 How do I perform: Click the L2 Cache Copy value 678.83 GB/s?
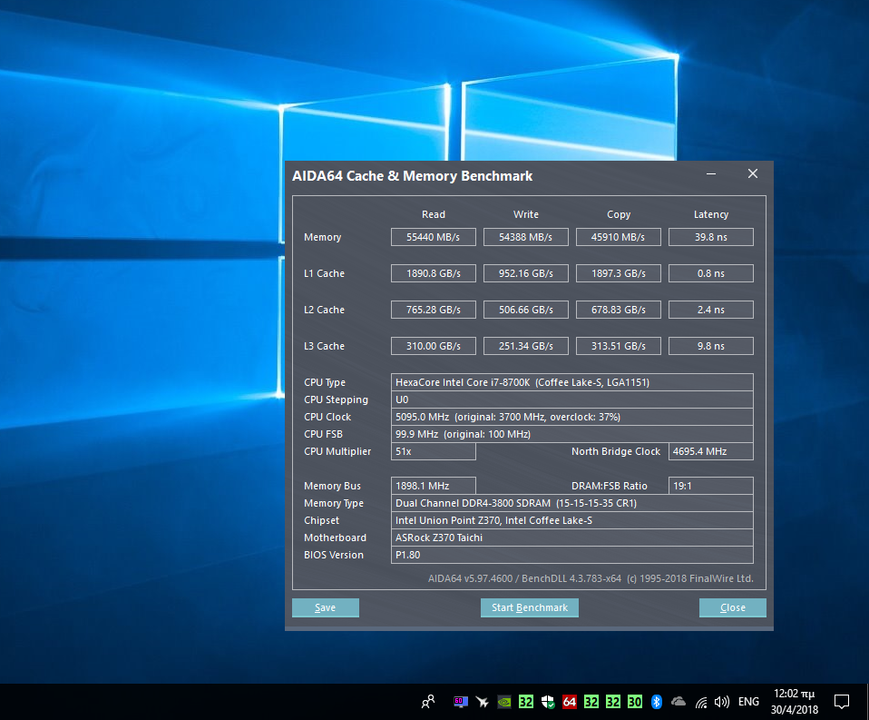tap(618, 310)
